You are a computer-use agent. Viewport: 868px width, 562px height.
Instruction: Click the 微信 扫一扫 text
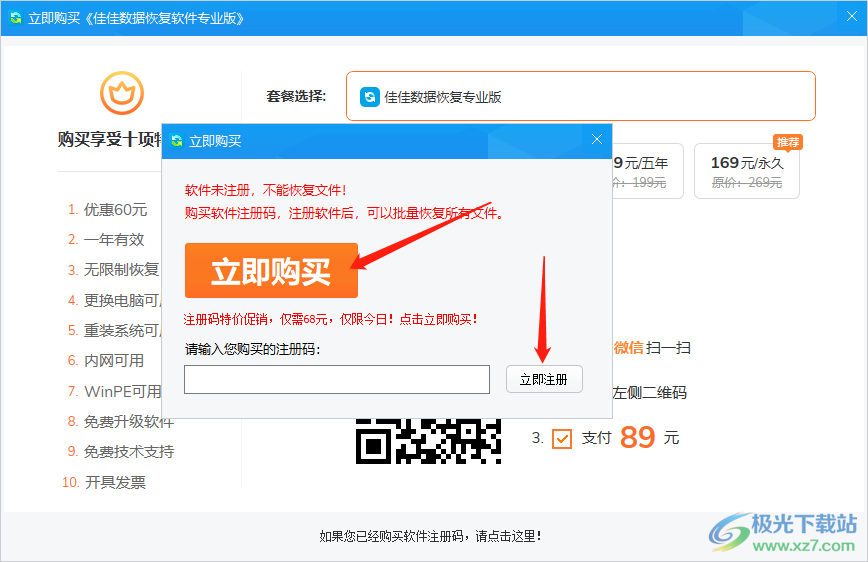tap(652, 348)
